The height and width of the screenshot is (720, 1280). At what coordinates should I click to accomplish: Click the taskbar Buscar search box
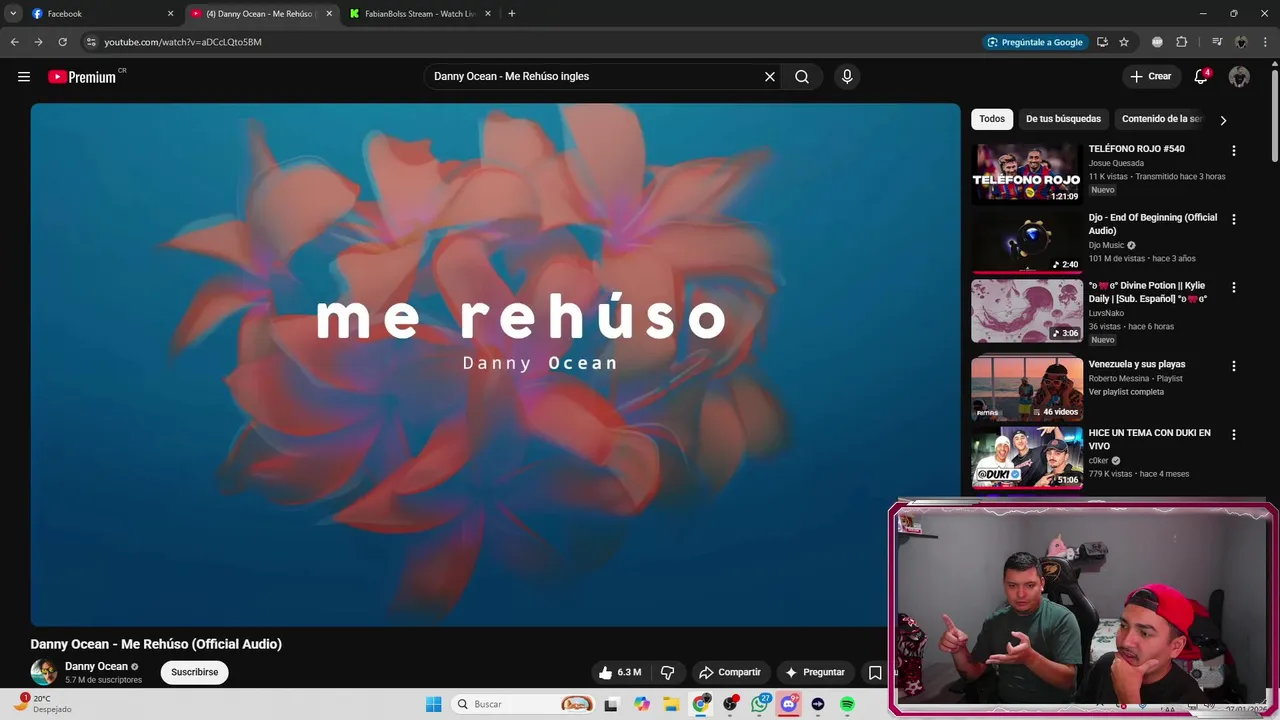(525, 704)
